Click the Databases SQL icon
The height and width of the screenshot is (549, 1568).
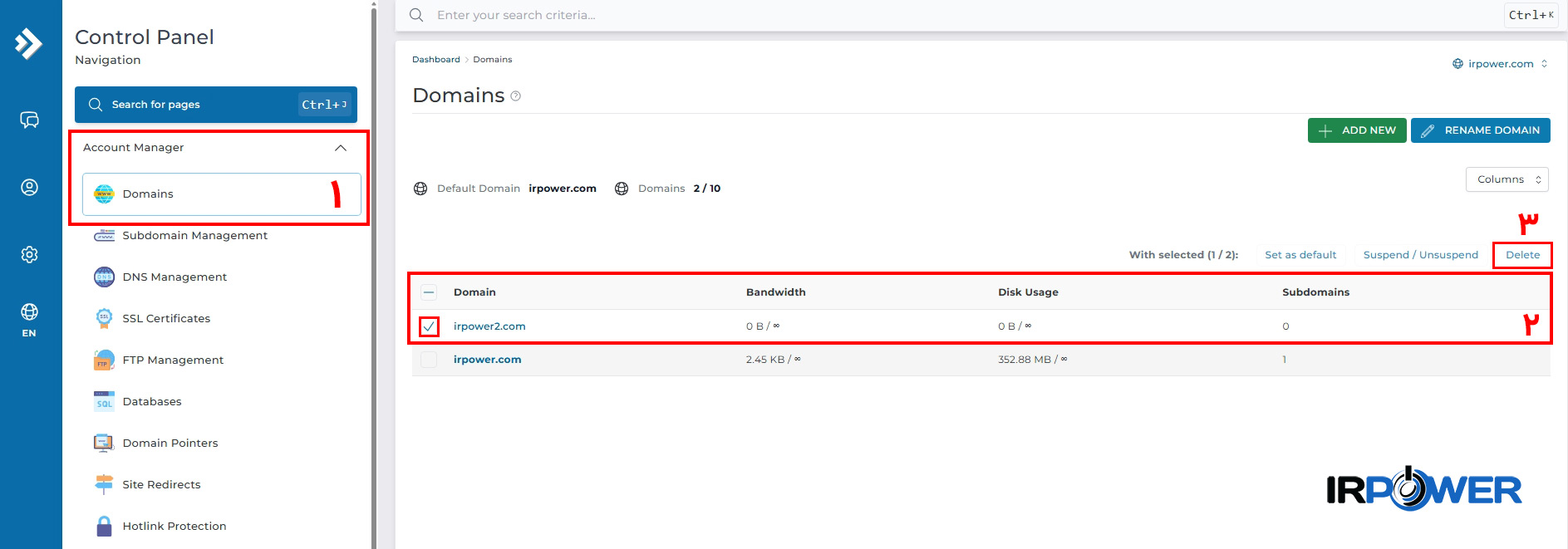coord(104,401)
